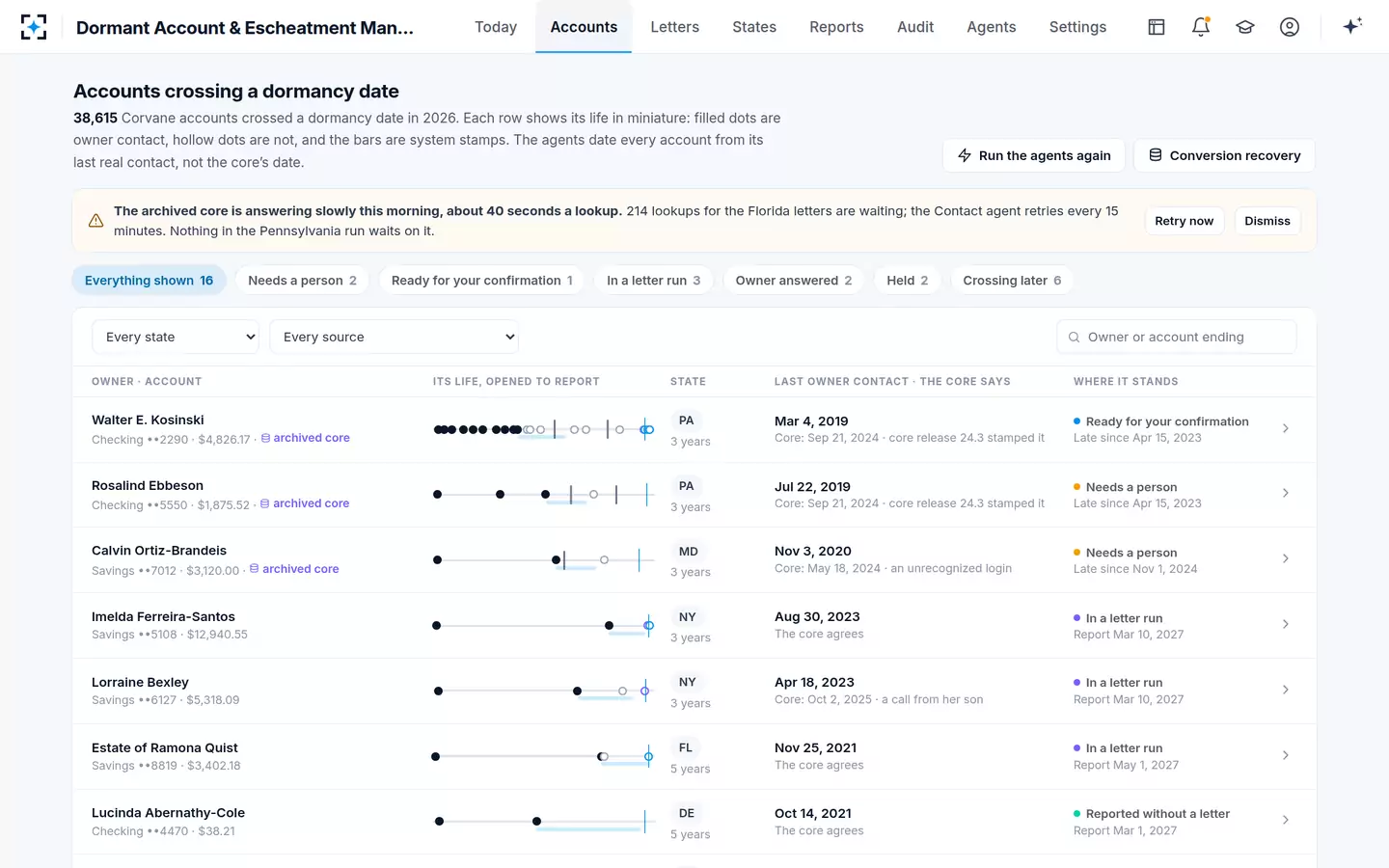Expand Imelda Ferreira-Santos row chevron
The height and width of the screenshot is (868, 1389).
click(1286, 624)
